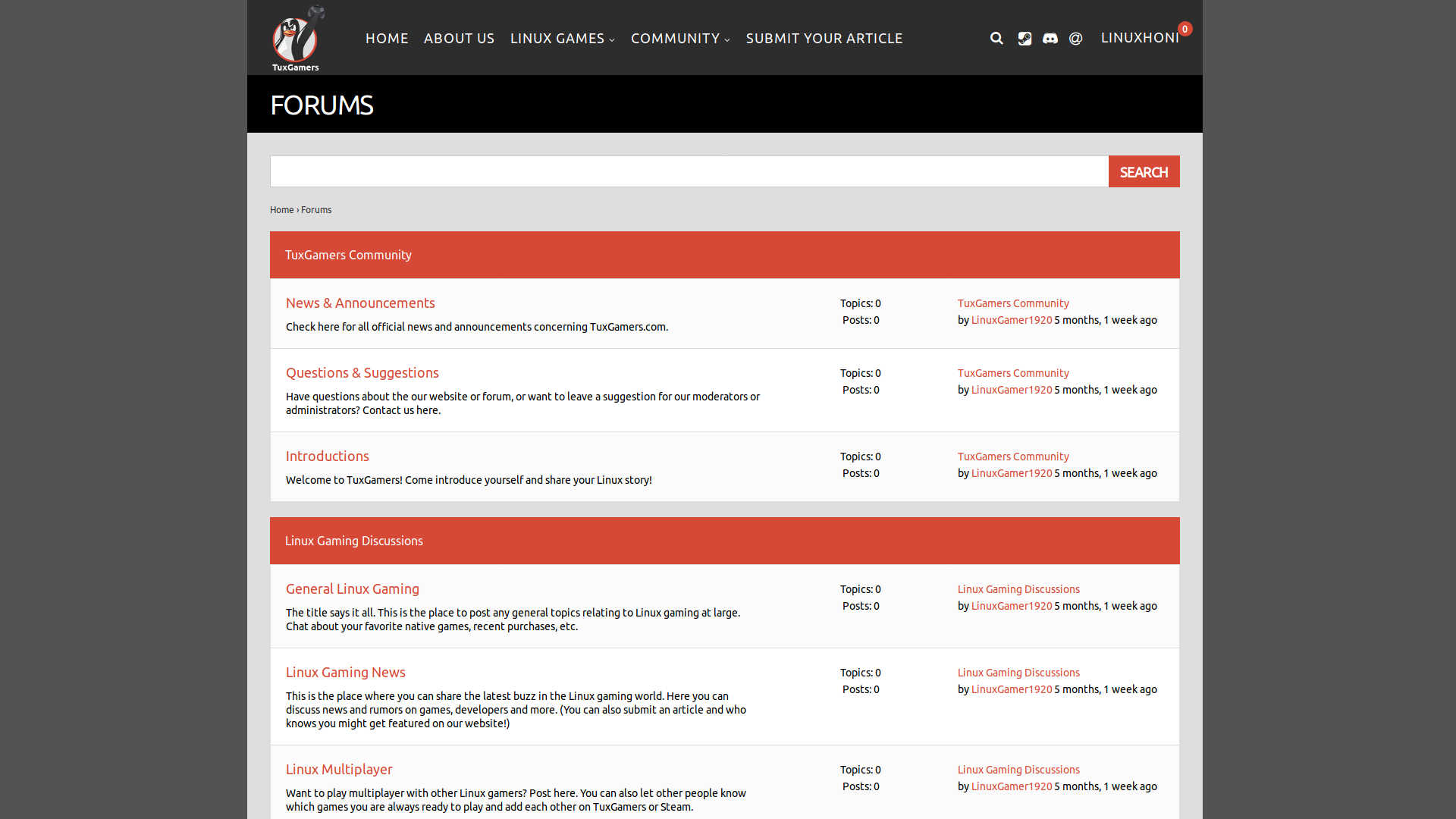This screenshot has width=1456, height=819.
Task: Open LinuxGamer1920 profile in Linux Multiplayer row
Action: pos(1011,786)
